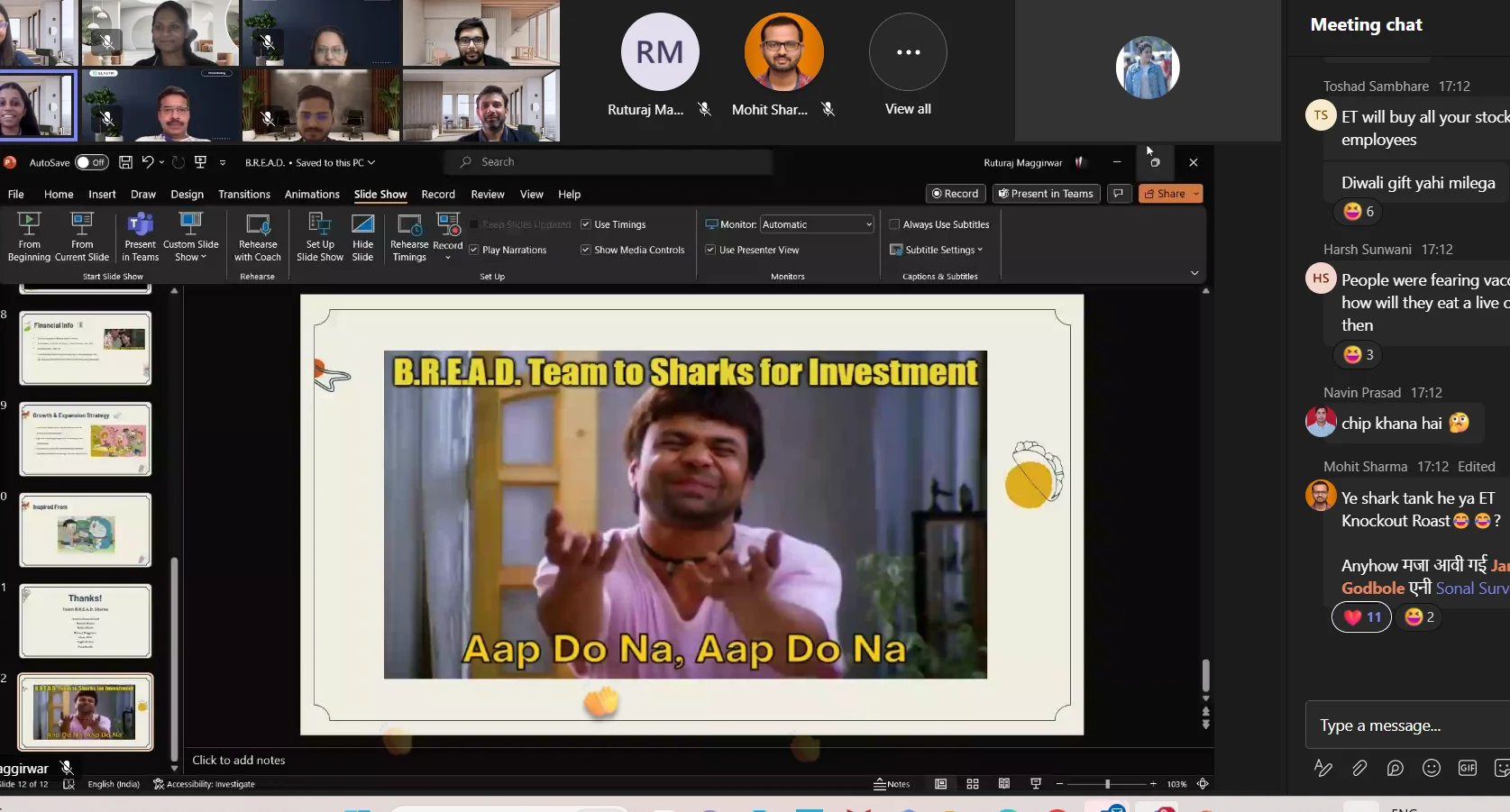
Task: Insert a GIF in chat
Action: [1468, 768]
